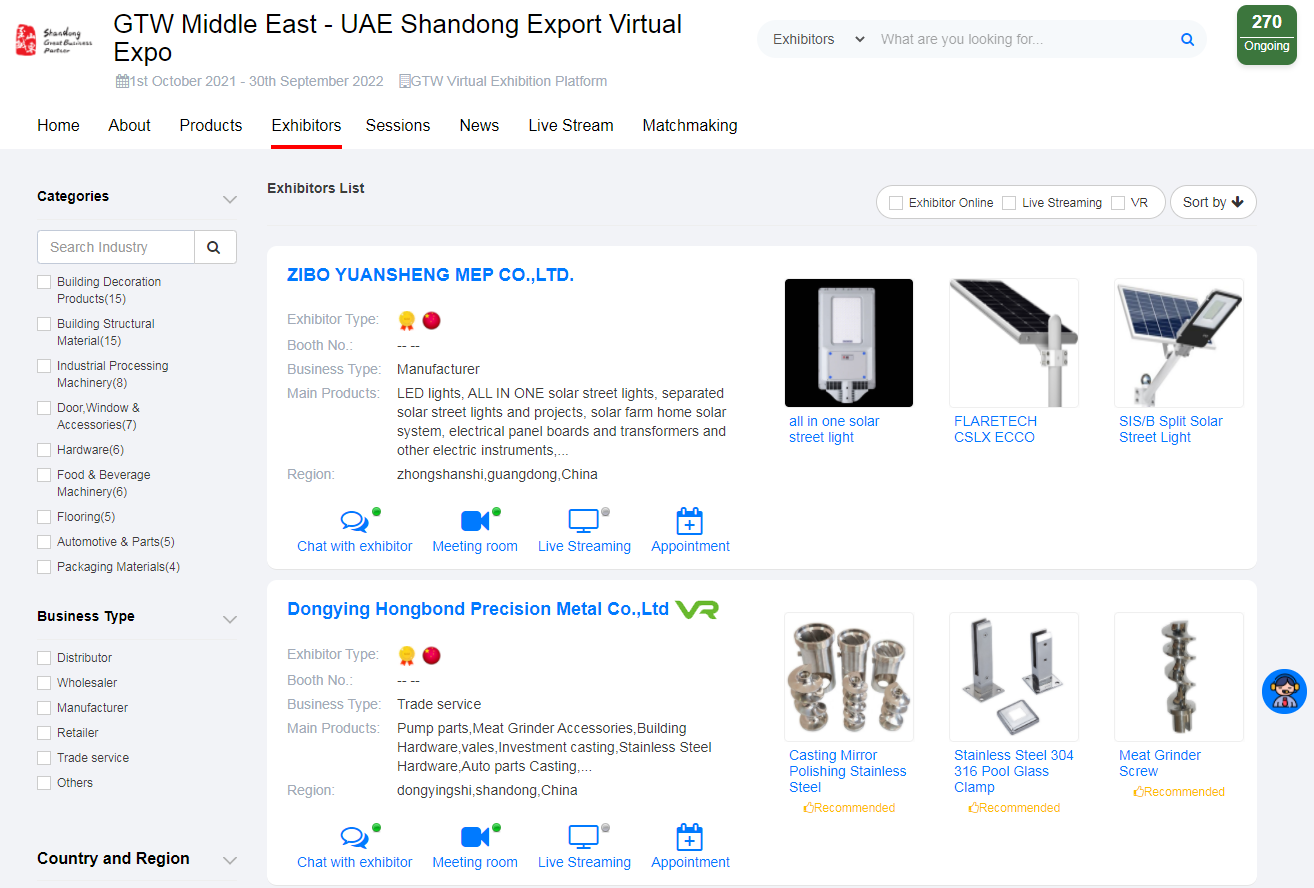Click China flag icon in Dongying Hongbond exhibitor type
The image size is (1314, 888).
click(x=431, y=655)
